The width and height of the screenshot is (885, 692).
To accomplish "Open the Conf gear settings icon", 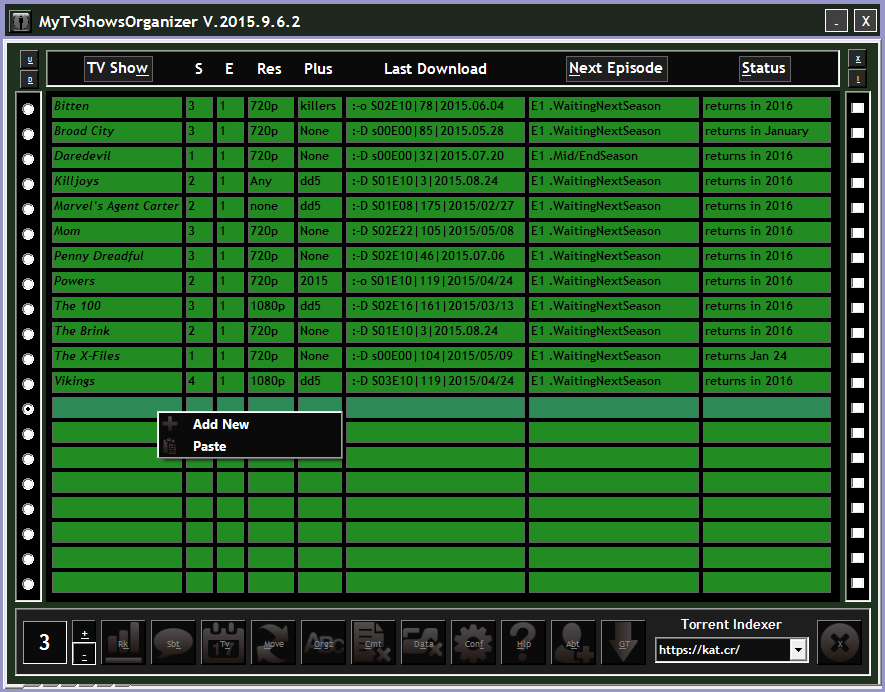I will [x=473, y=642].
